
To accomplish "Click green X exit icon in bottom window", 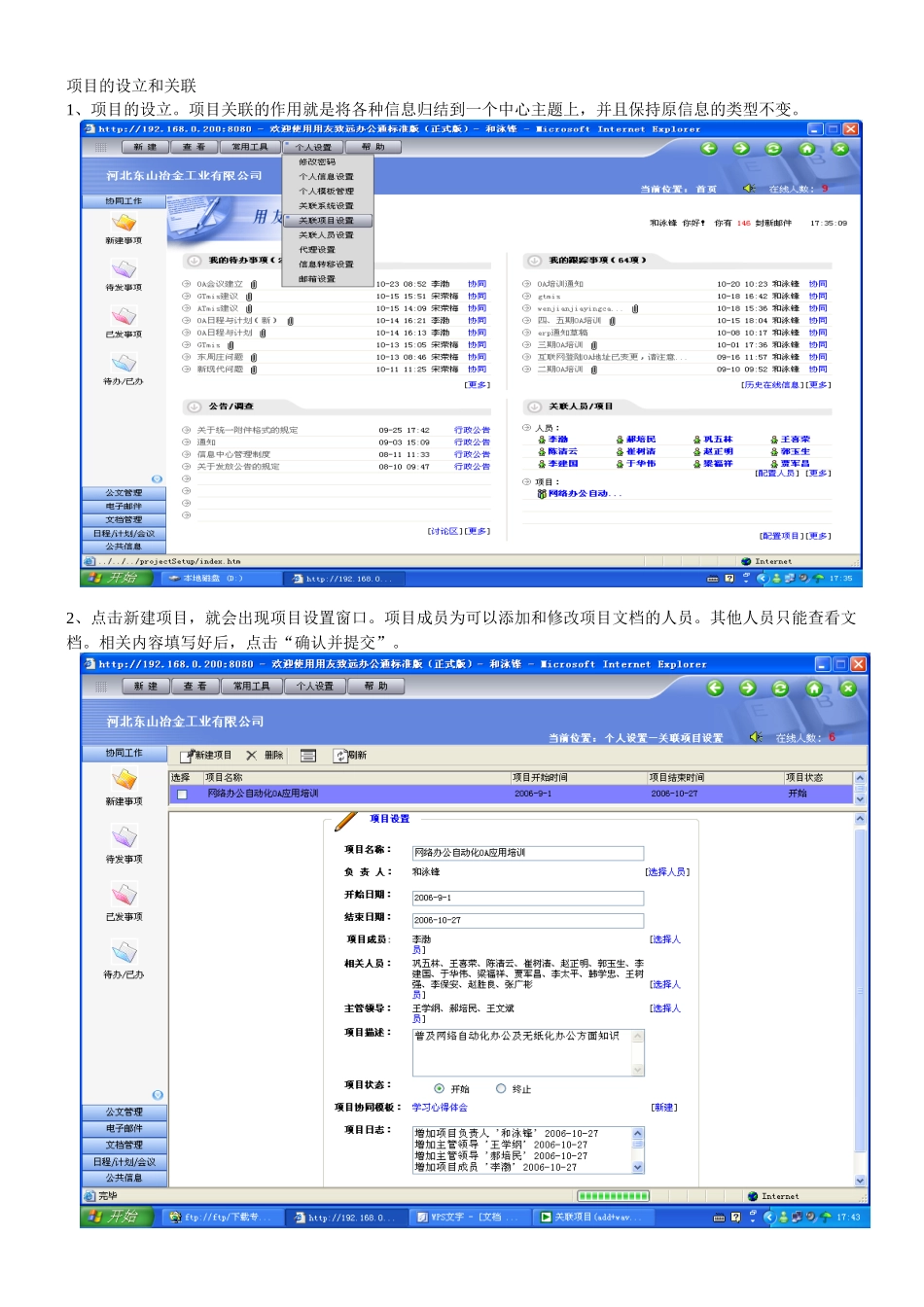I will click(848, 688).
